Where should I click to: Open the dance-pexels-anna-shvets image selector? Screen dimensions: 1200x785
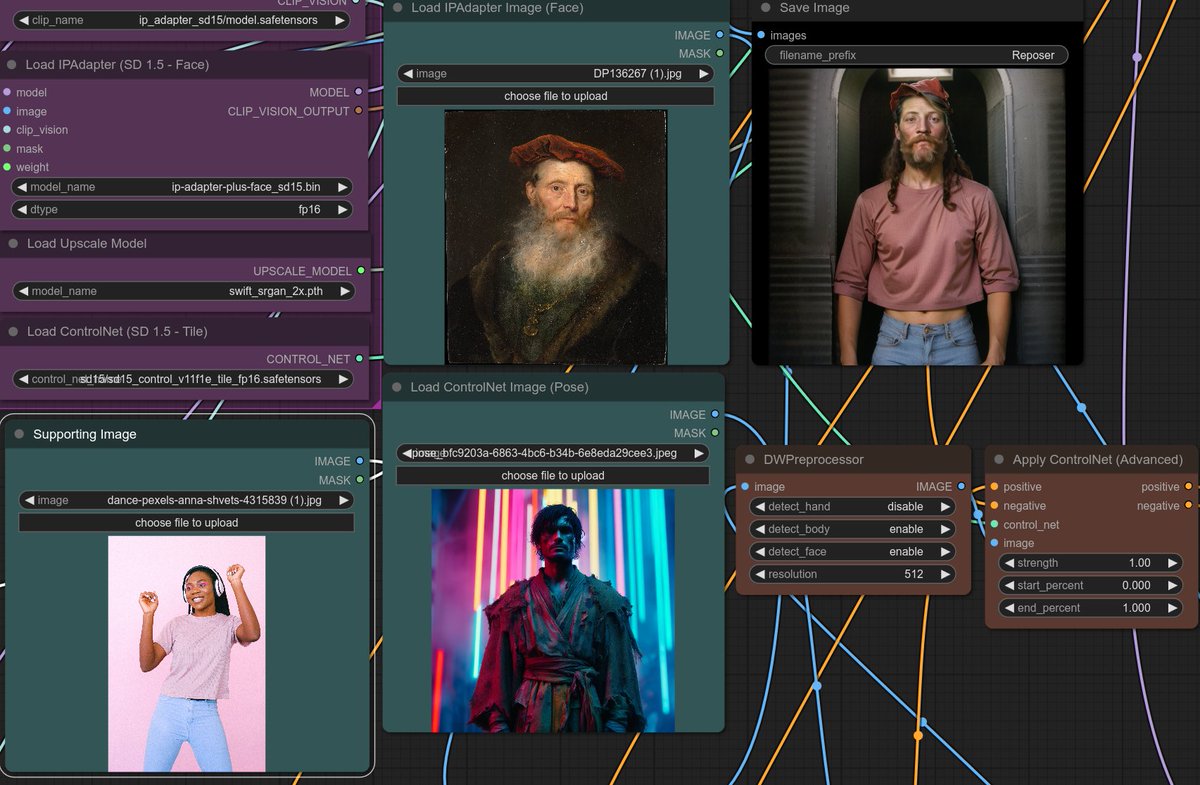tap(187, 500)
